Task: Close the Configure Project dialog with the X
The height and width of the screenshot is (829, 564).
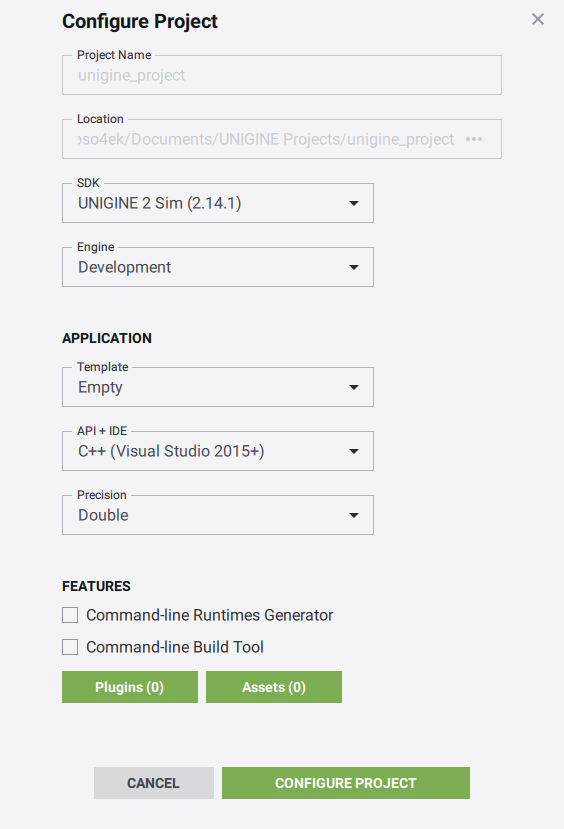Action: [x=538, y=20]
